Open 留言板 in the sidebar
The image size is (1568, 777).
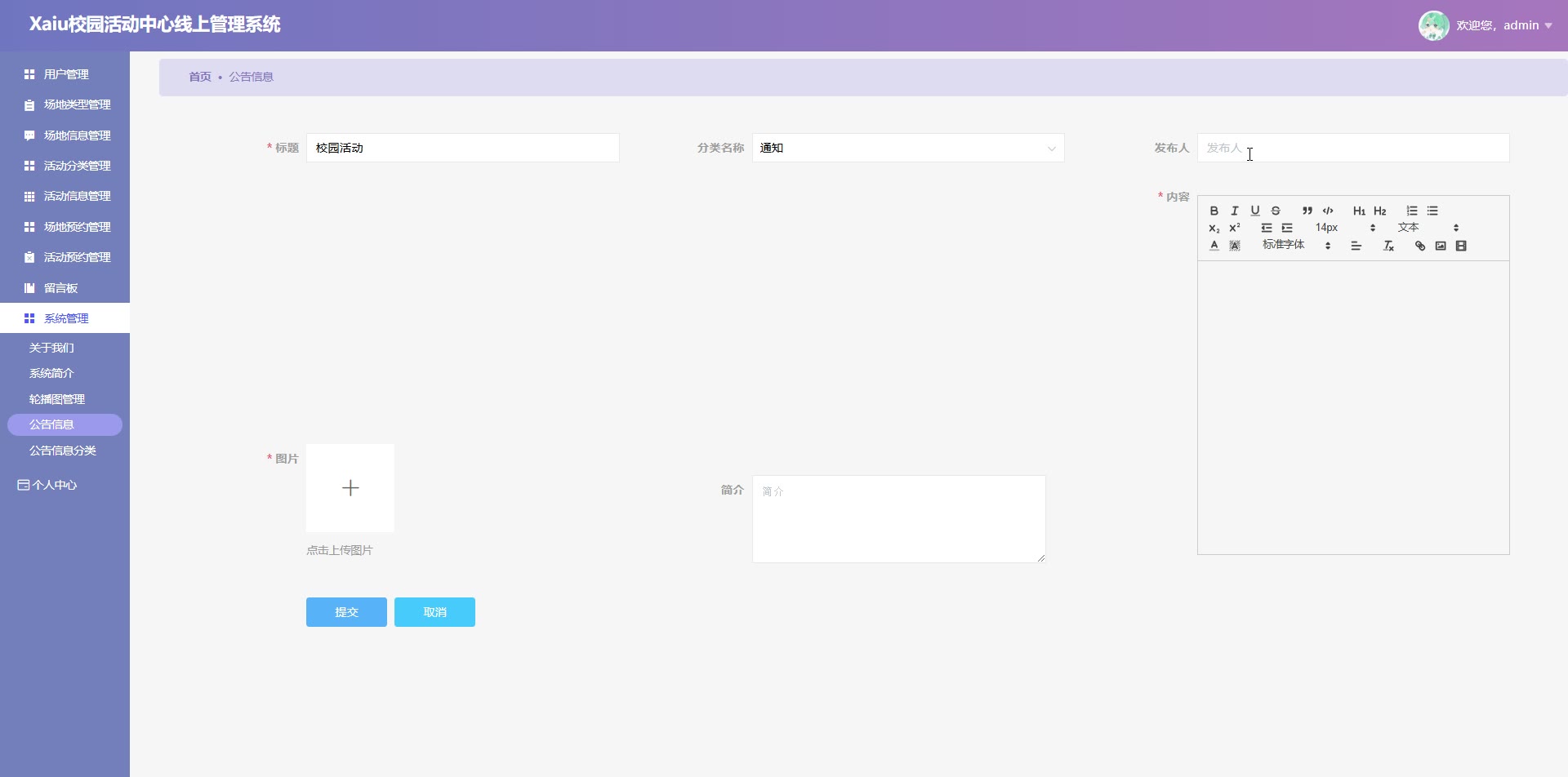(x=65, y=288)
